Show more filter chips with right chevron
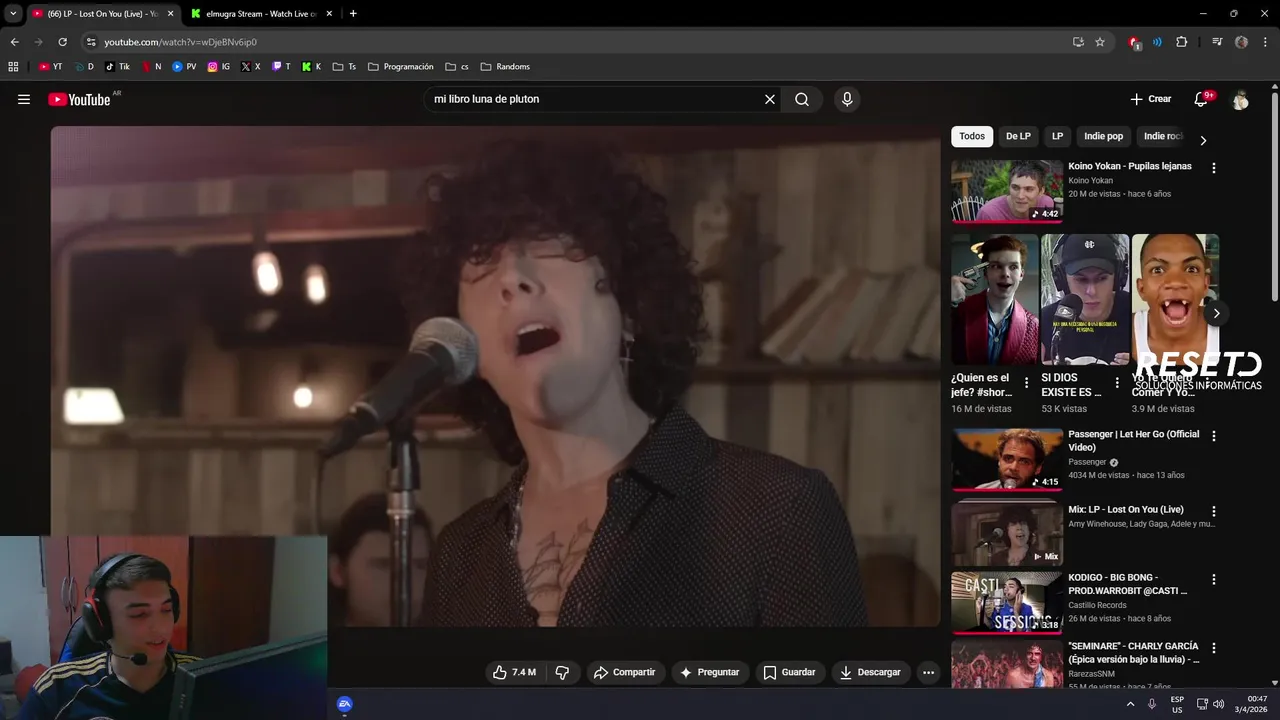Viewport: 1280px width, 720px height. coord(1203,140)
